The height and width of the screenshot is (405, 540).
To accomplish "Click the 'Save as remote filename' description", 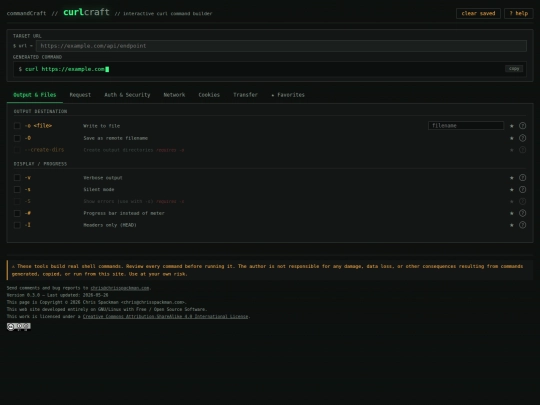I will click(x=116, y=138).
